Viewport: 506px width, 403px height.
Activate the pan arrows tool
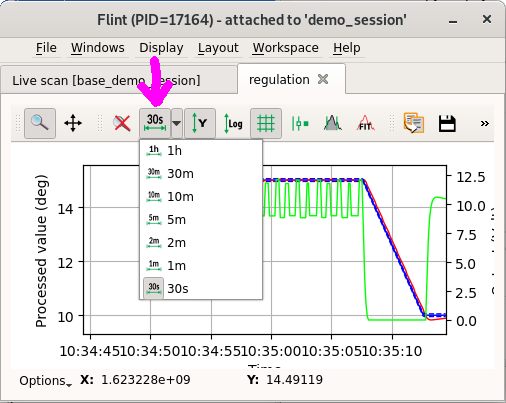click(73, 123)
